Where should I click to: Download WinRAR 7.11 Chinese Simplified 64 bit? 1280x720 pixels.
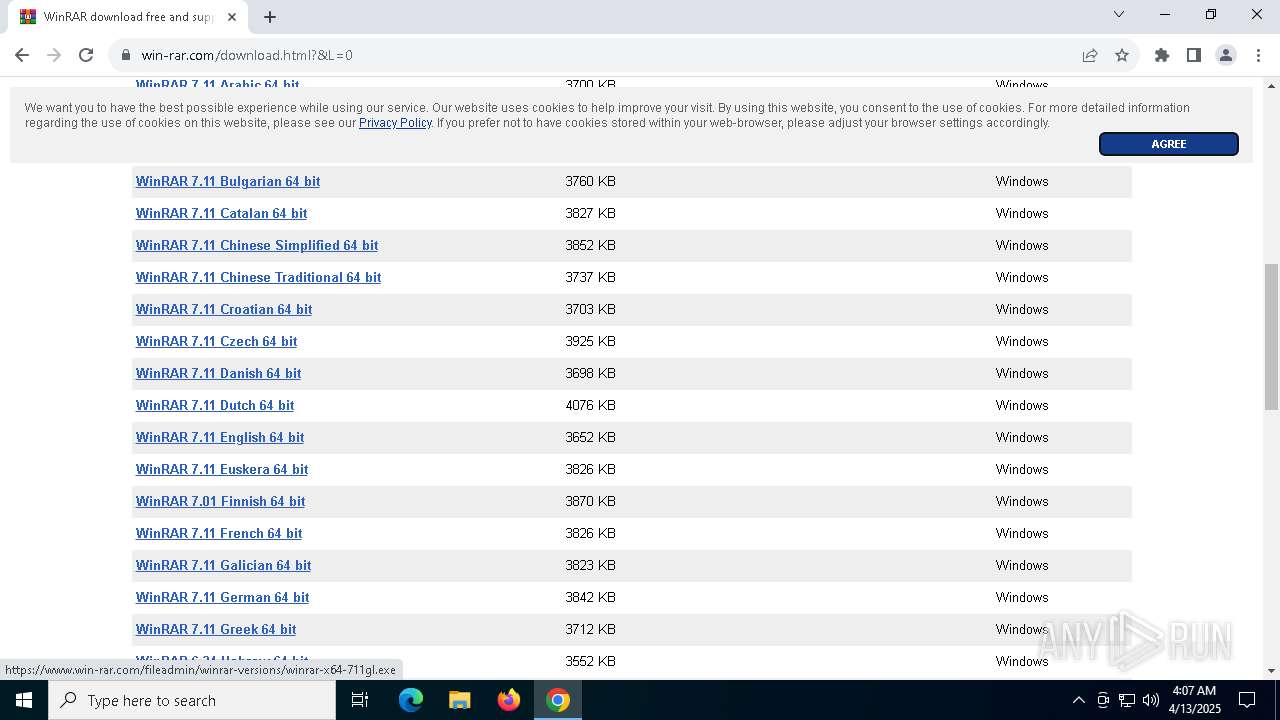pos(257,245)
